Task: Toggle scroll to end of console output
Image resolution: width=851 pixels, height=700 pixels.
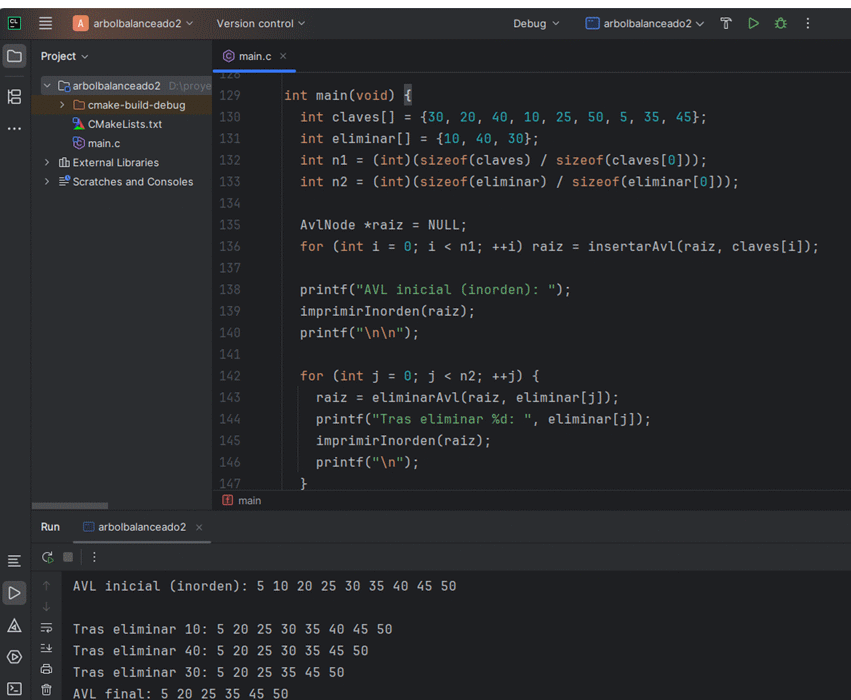Action: [x=46, y=648]
